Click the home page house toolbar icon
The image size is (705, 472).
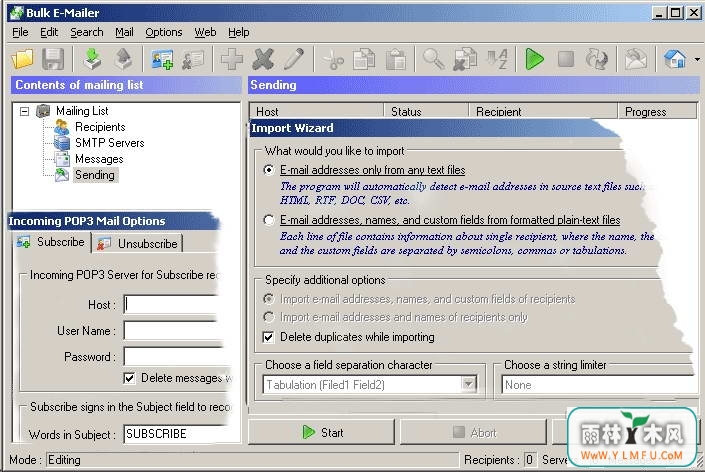674,59
